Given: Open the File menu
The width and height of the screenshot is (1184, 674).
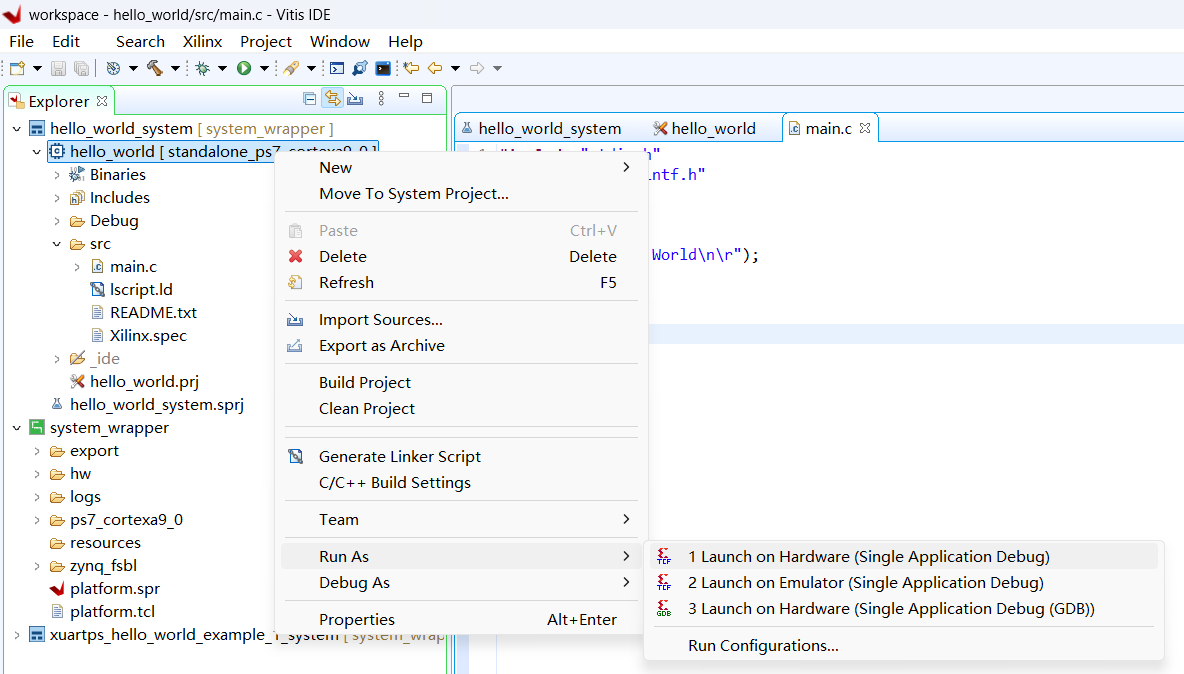Looking at the screenshot, I should pos(21,42).
